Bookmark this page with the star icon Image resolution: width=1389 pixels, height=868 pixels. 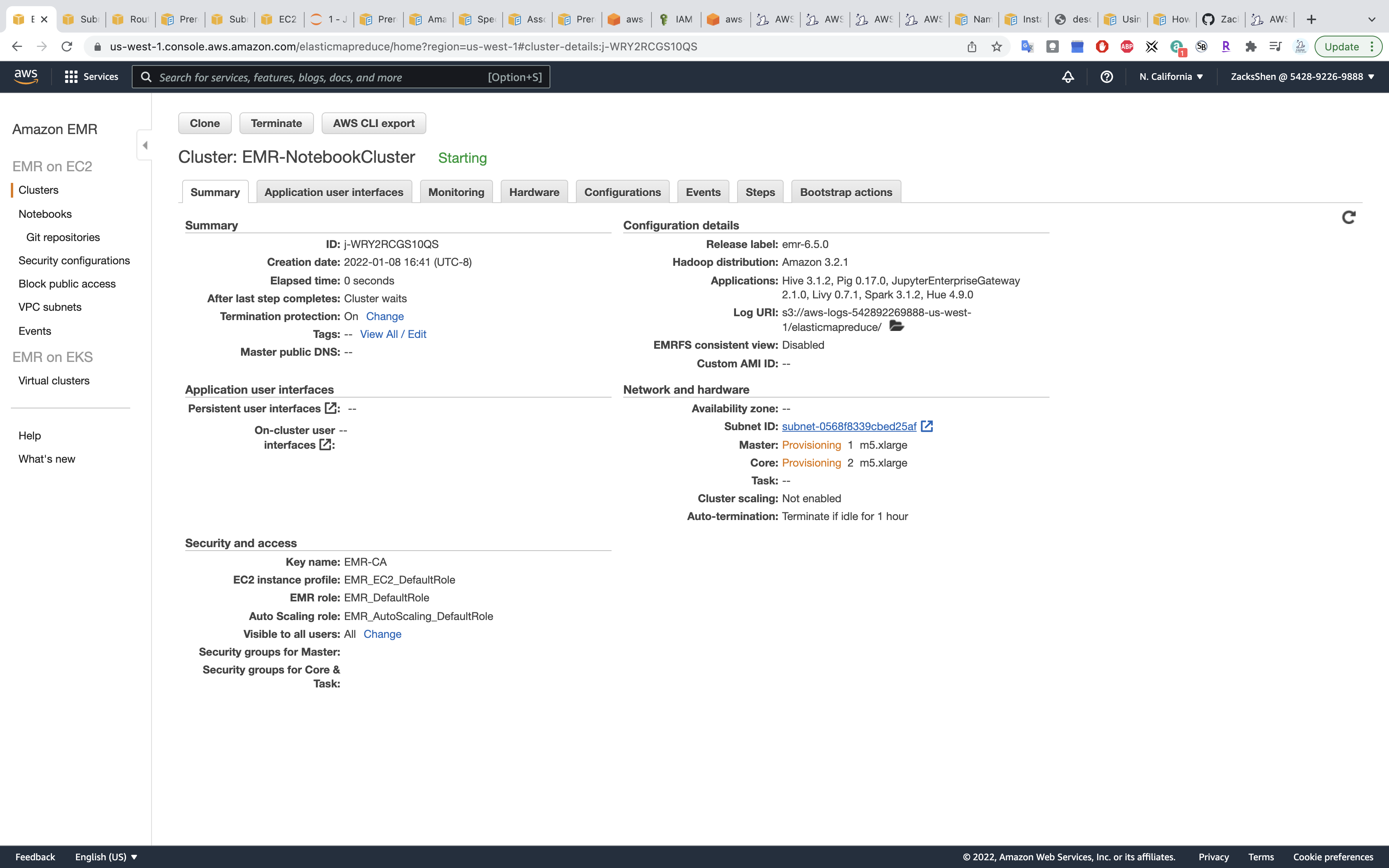pos(997,46)
